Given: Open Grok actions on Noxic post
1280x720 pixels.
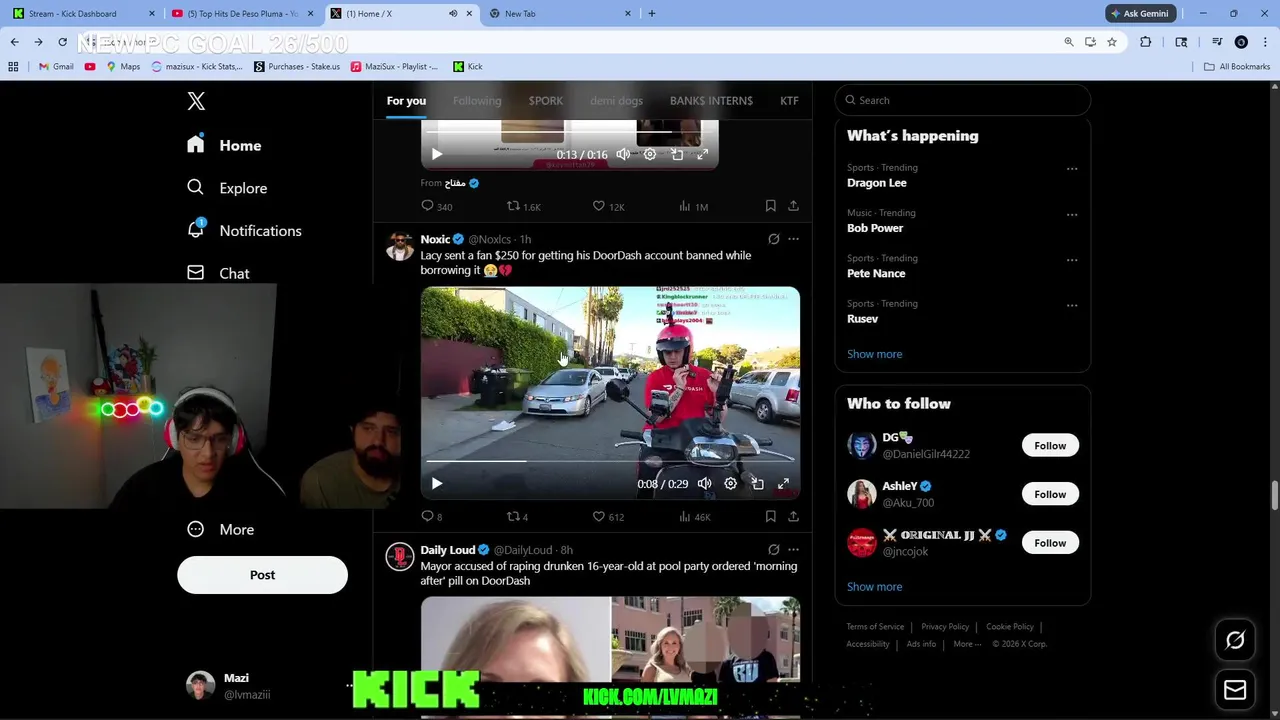Looking at the screenshot, I should 773,239.
